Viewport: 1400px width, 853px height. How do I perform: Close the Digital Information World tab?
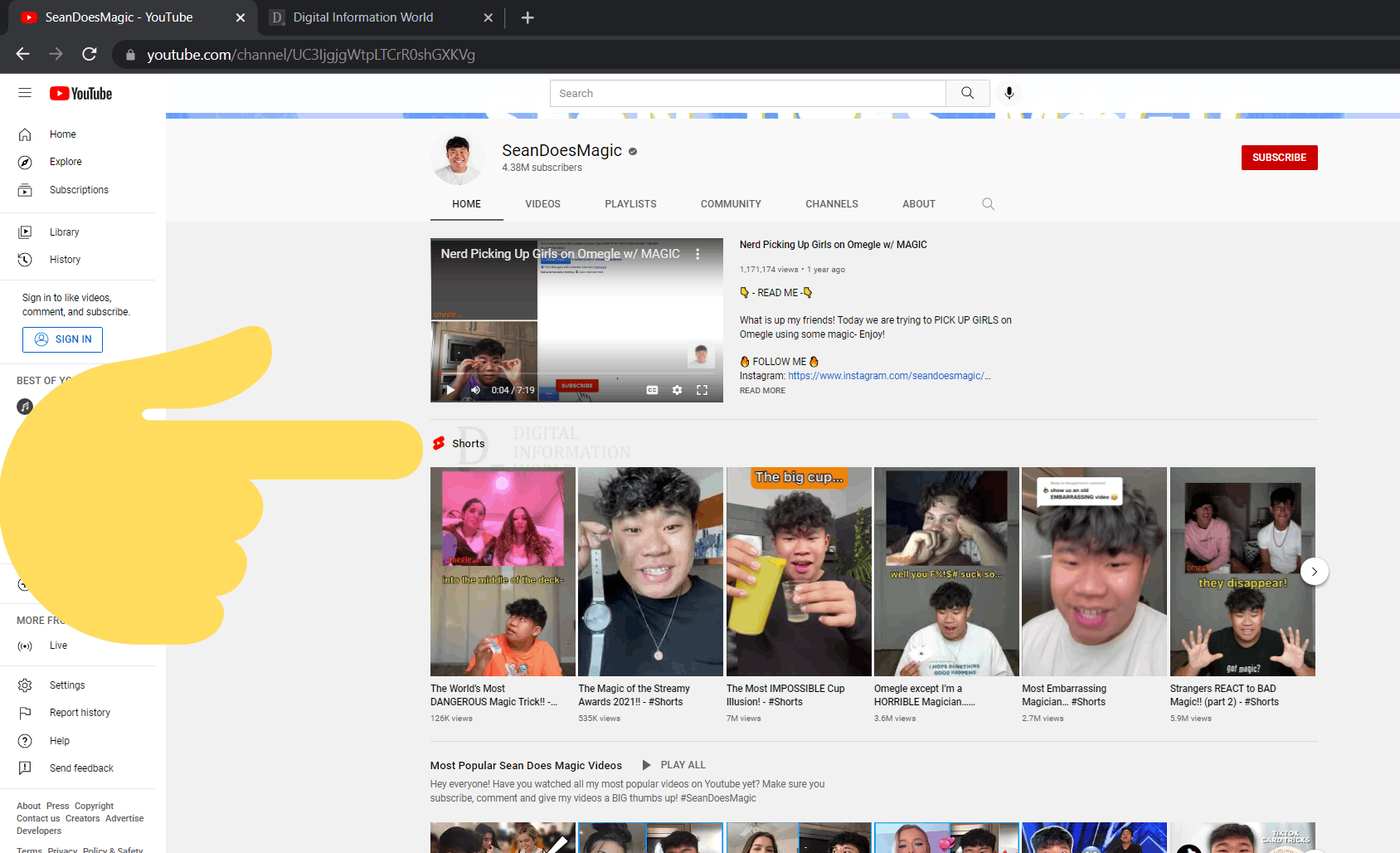(x=489, y=17)
